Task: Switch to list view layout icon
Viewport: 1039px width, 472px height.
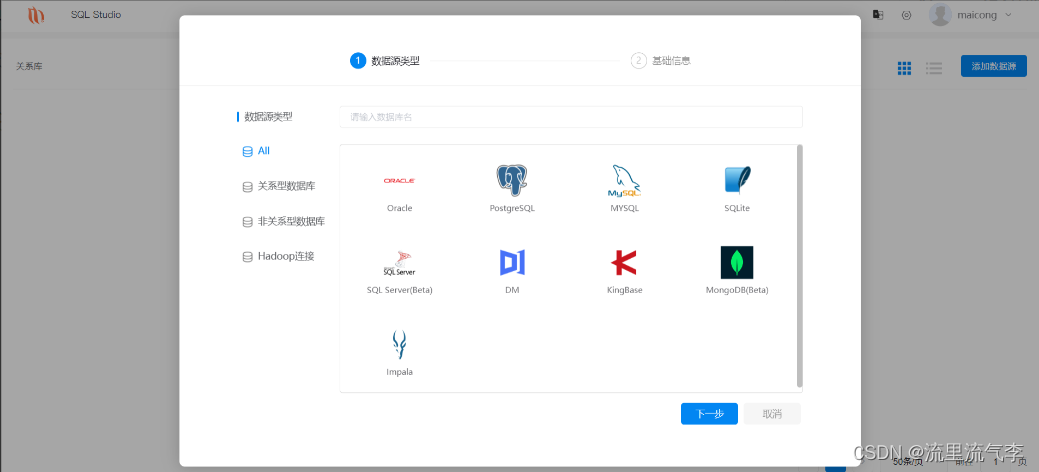Action: point(934,68)
